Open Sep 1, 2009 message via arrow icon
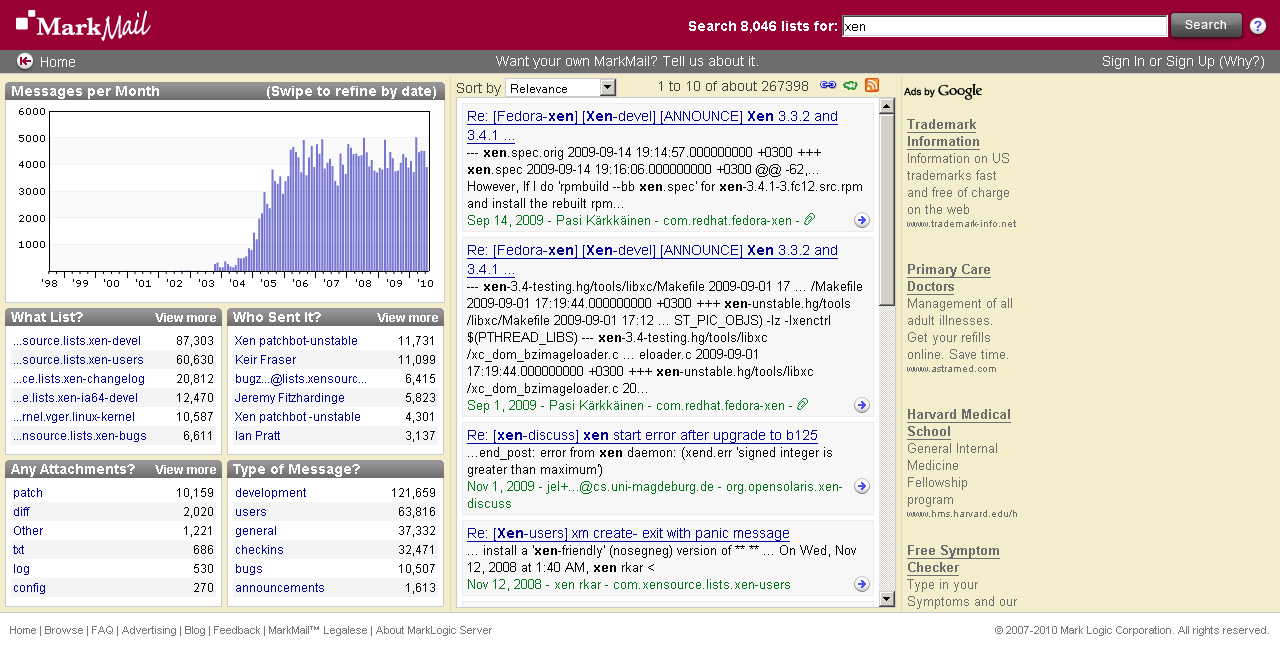The image size is (1280, 647). [861, 405]
